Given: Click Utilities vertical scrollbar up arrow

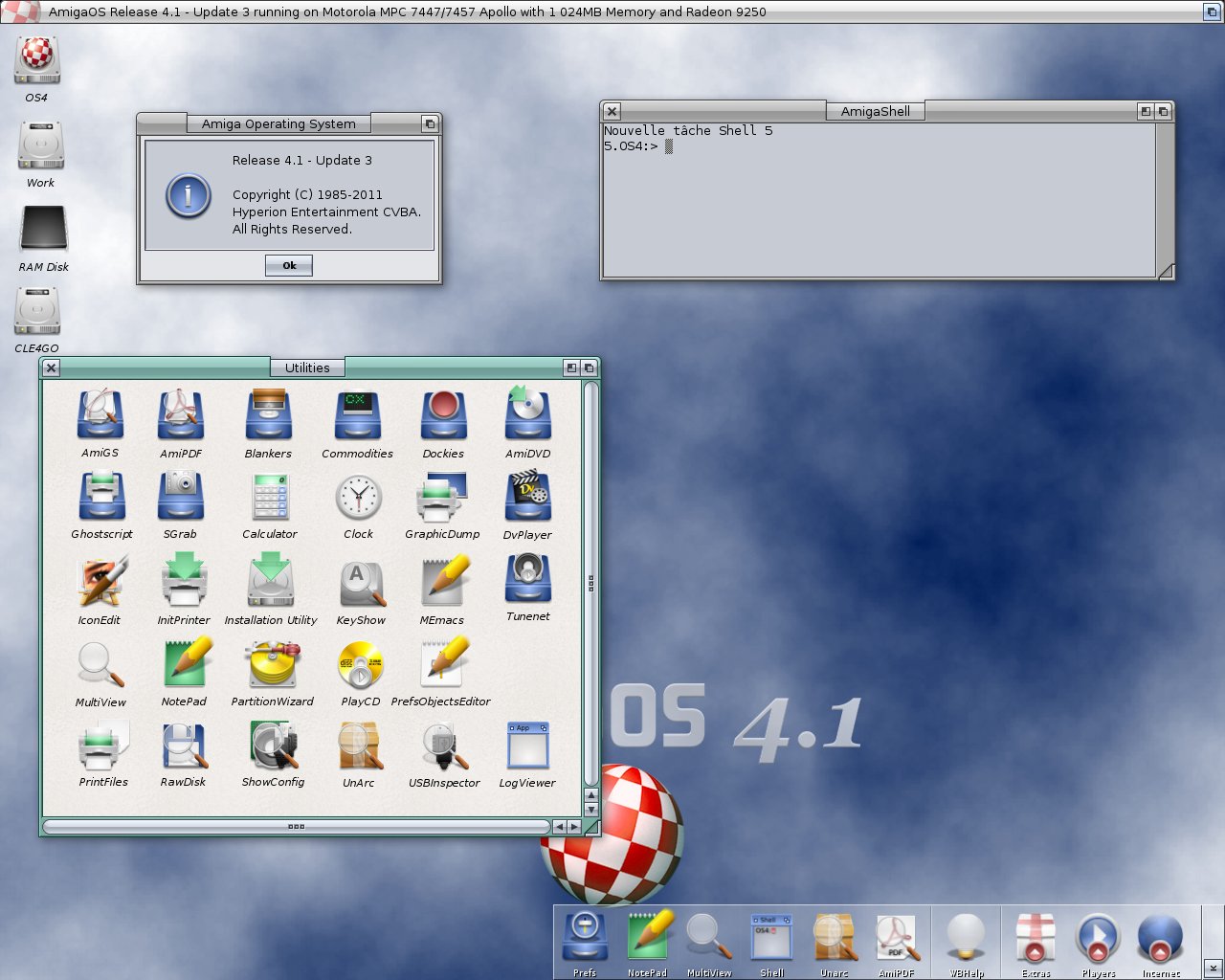Looking at the screenshot, I should pyautogui.click(x=591, y=794).
